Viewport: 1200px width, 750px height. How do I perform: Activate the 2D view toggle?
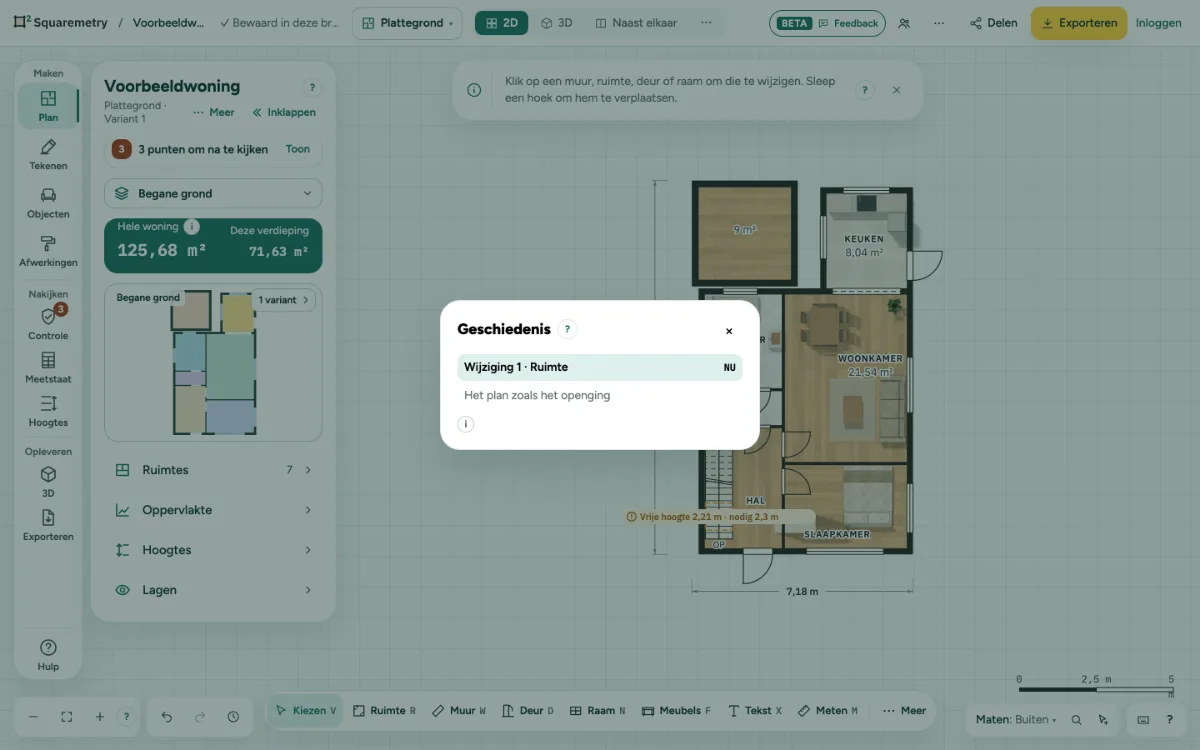502,23
